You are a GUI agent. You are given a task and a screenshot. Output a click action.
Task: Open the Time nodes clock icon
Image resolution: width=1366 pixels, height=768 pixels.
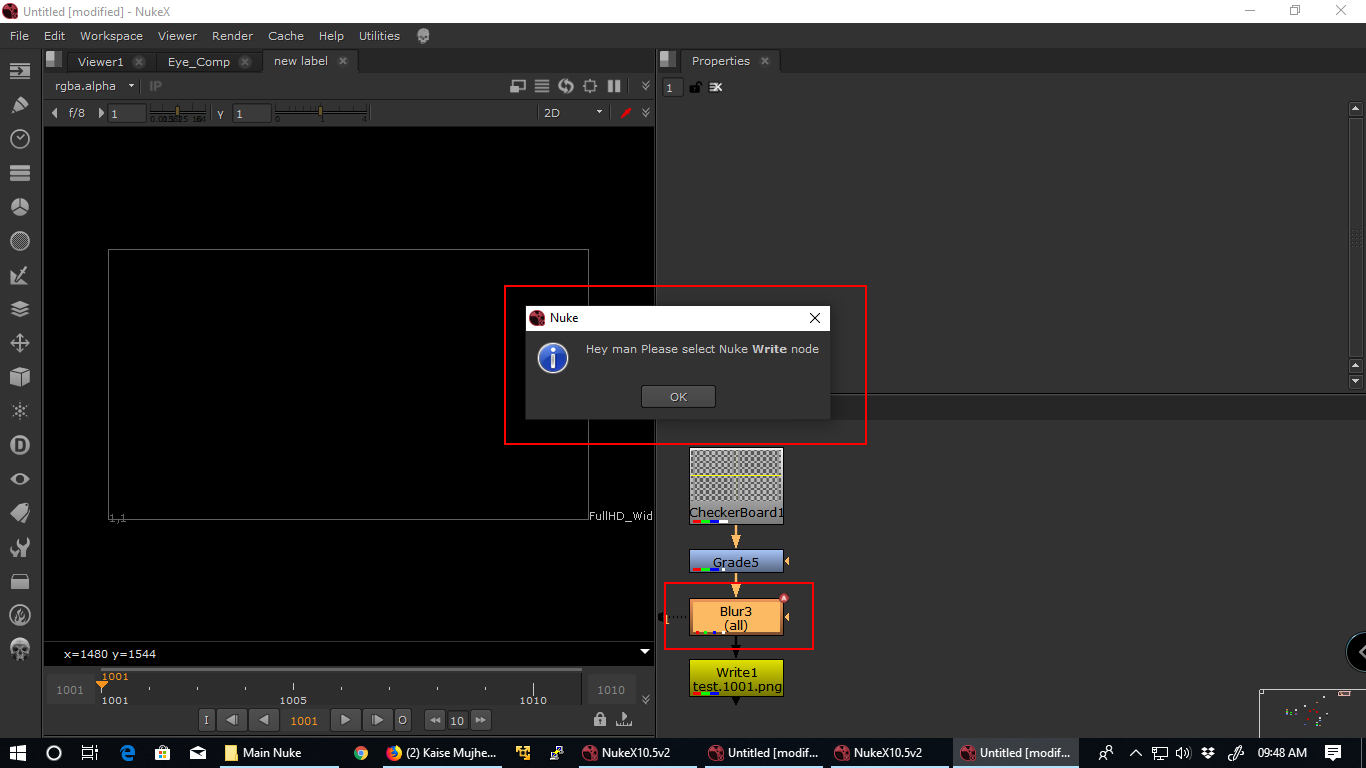tap(19, 139)
